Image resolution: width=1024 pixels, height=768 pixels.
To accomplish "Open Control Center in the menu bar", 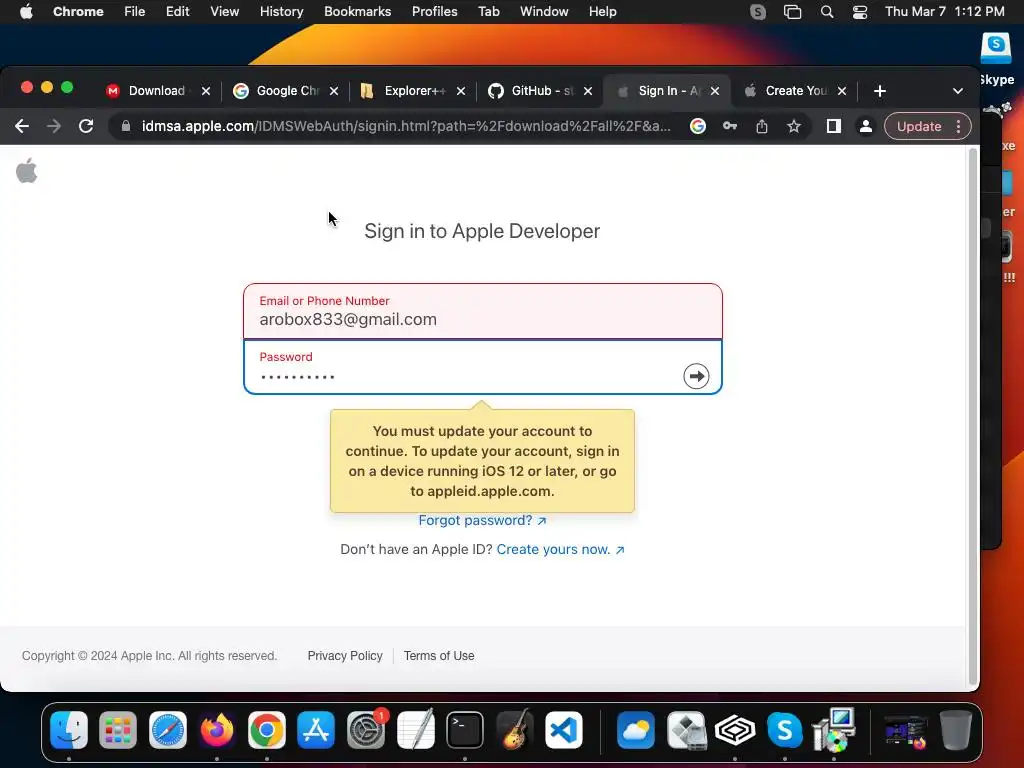I will coord(860,12).
